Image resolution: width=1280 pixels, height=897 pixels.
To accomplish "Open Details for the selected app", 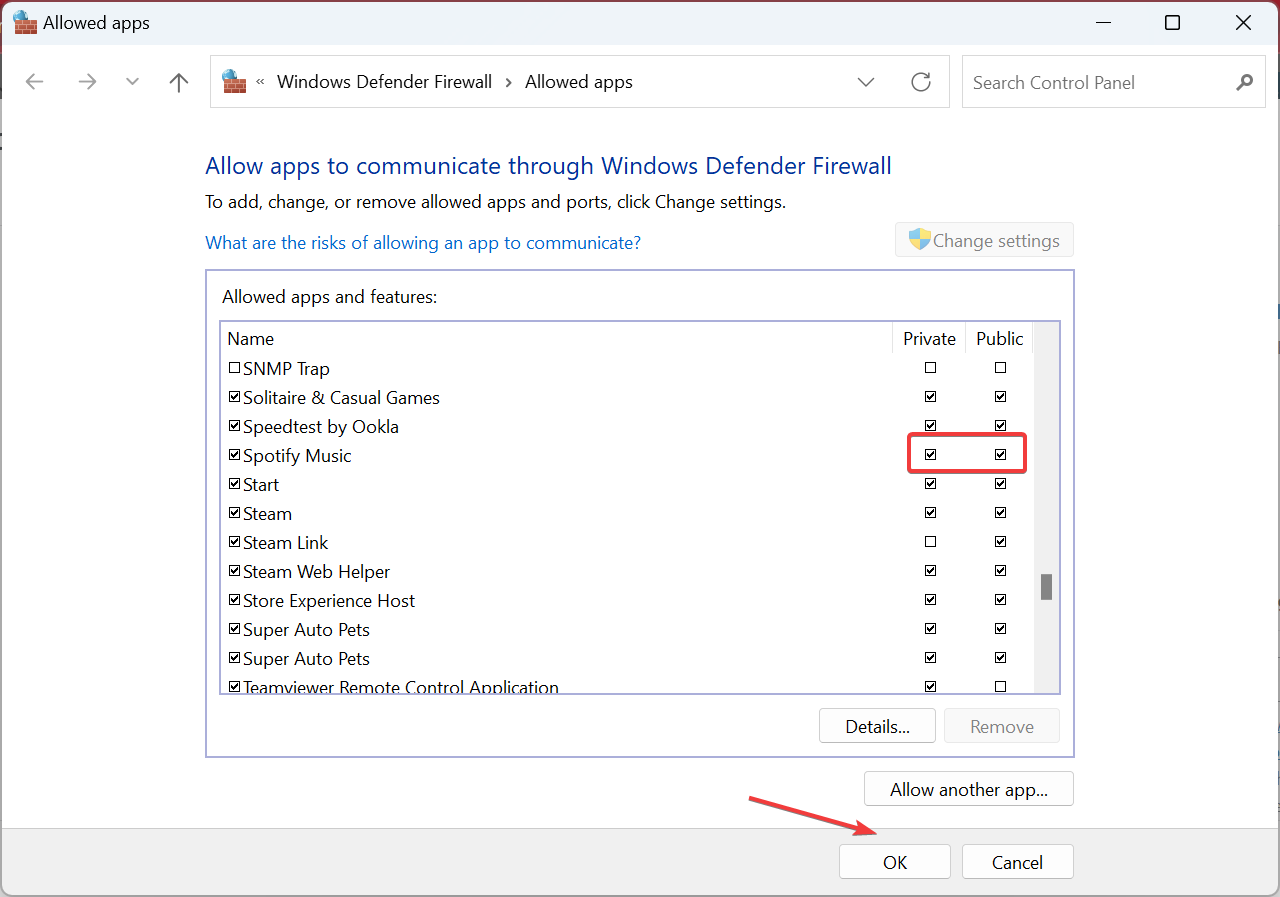I will tap(877, 726).
